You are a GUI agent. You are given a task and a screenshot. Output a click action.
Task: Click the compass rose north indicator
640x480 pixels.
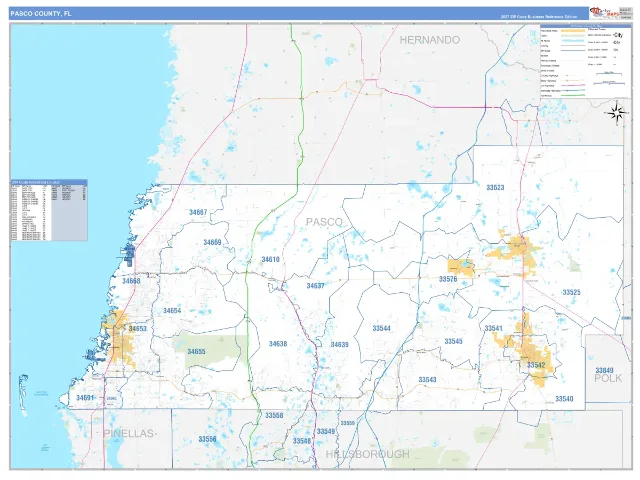pos(616,113)
